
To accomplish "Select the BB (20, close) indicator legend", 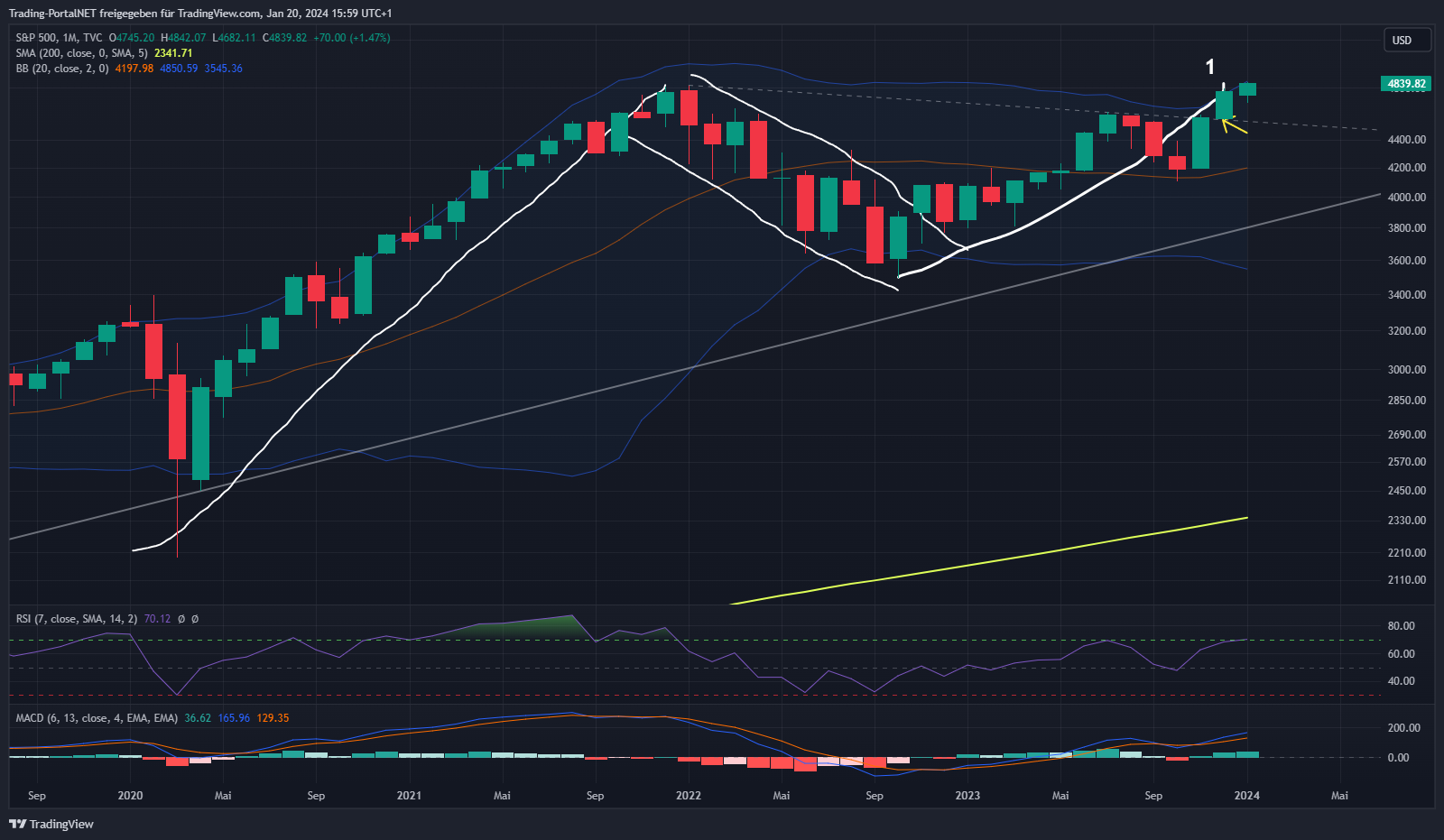I will coord(61,69).
